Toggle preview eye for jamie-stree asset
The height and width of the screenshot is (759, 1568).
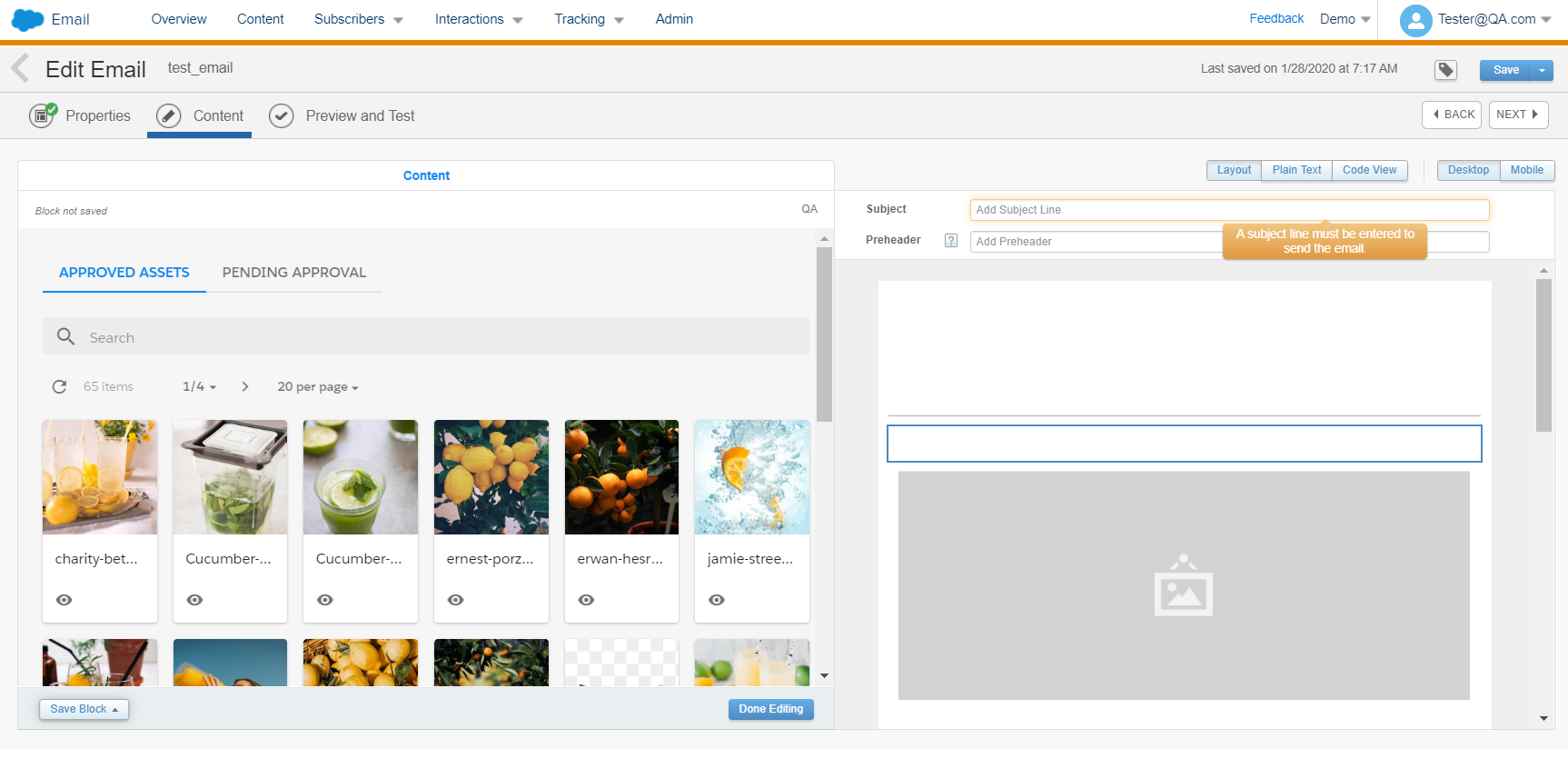click(x=717, y=600)
